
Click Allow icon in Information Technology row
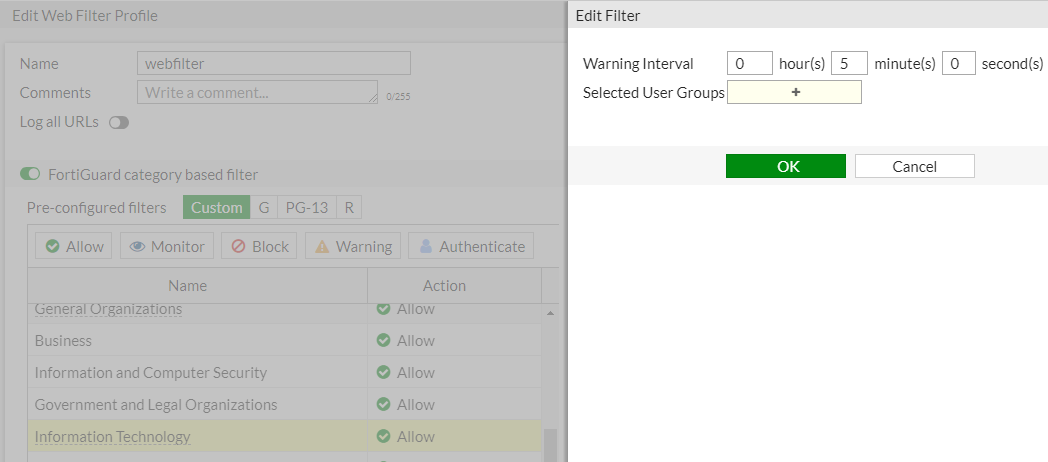383,437
